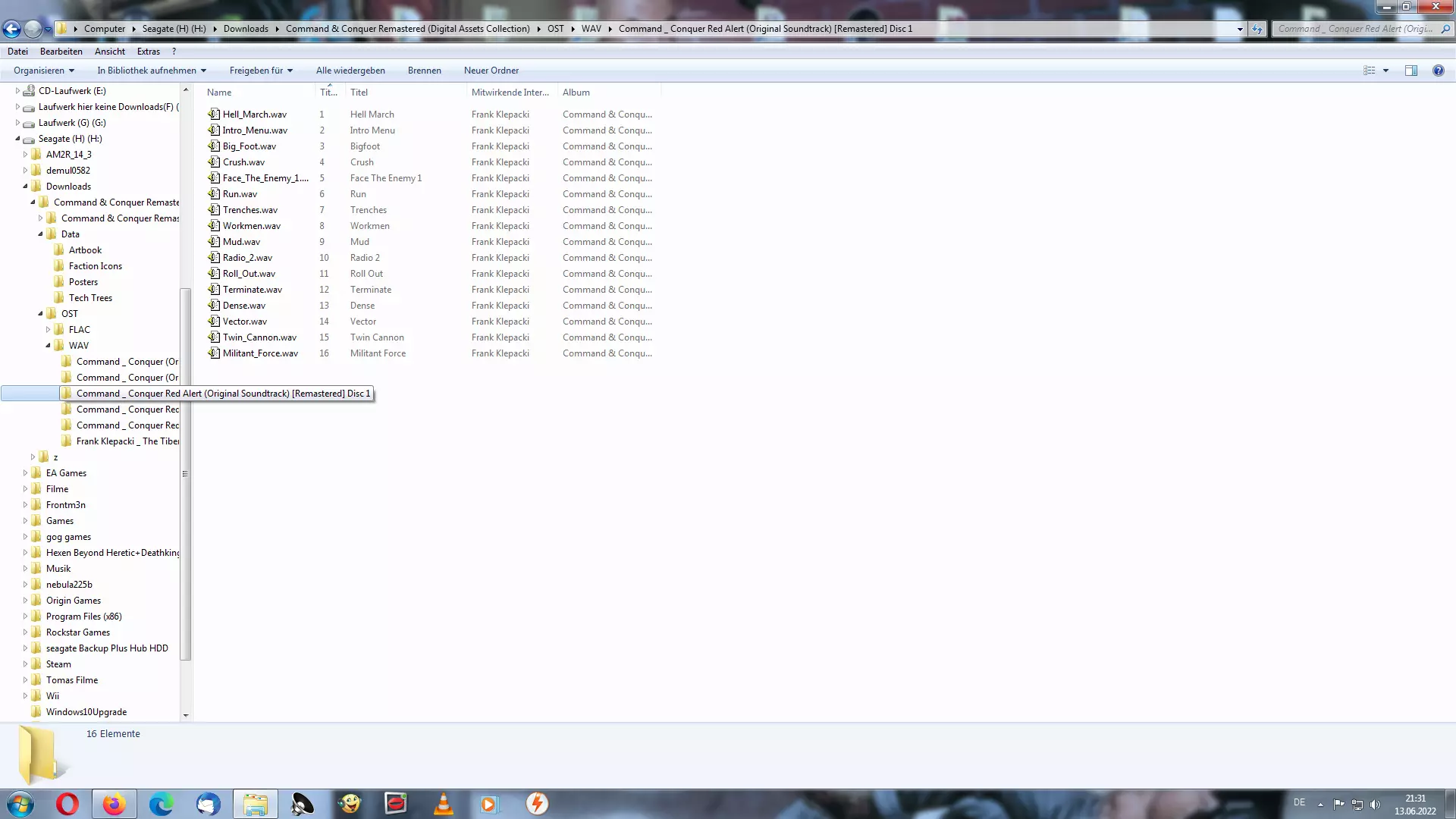Launch Opera from the taskbar

click(67, 804)
